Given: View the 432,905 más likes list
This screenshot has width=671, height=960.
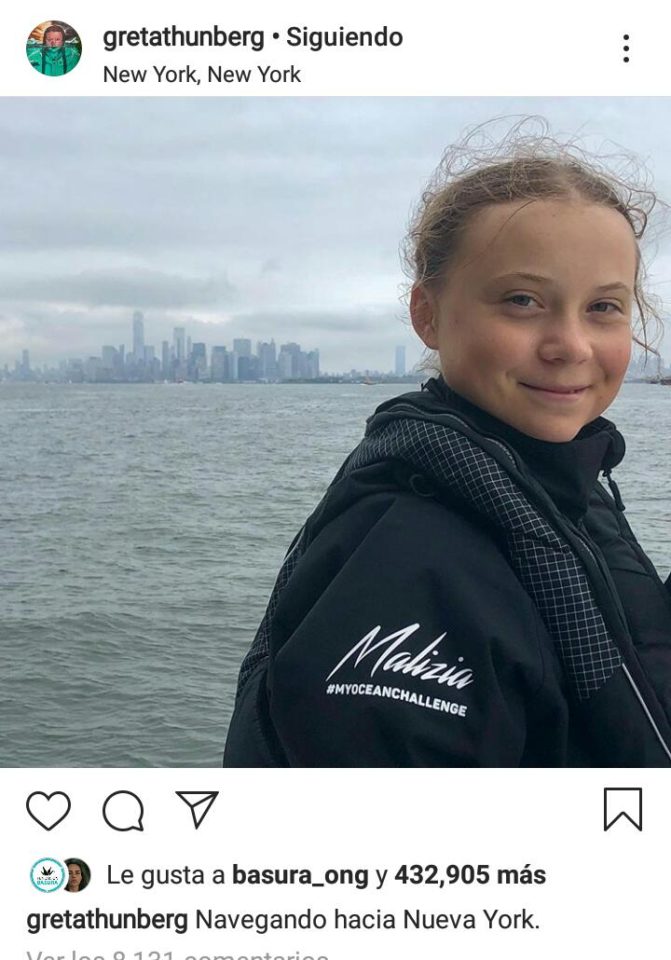Looking at the screenshot, I should coord(470,875).
